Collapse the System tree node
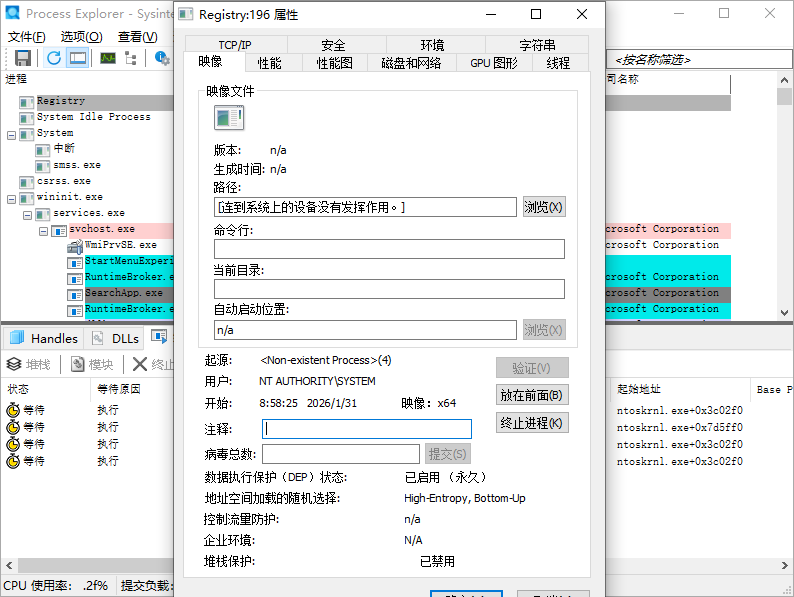The height and width of the screenshot is (597, 794). (12, 135)
